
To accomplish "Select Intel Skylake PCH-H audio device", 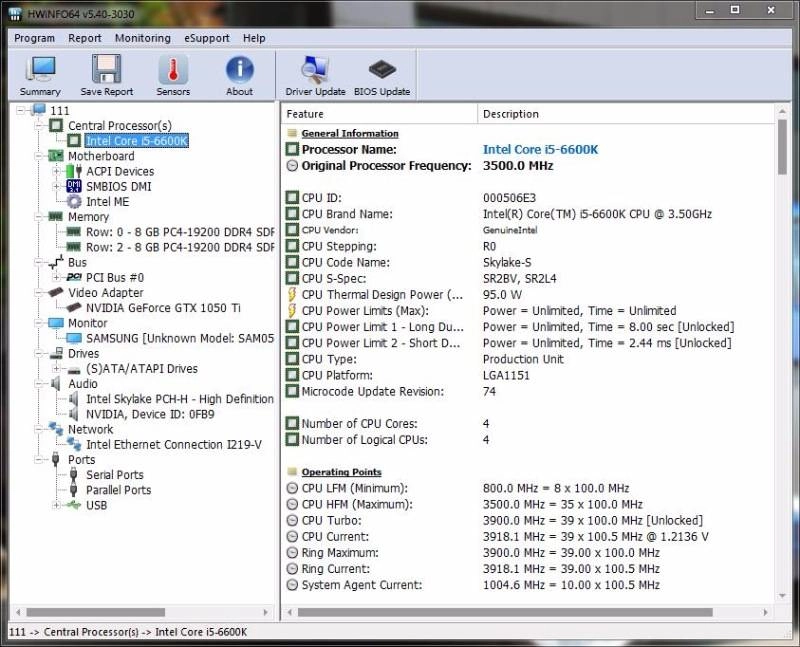I will tap(180, 399).
